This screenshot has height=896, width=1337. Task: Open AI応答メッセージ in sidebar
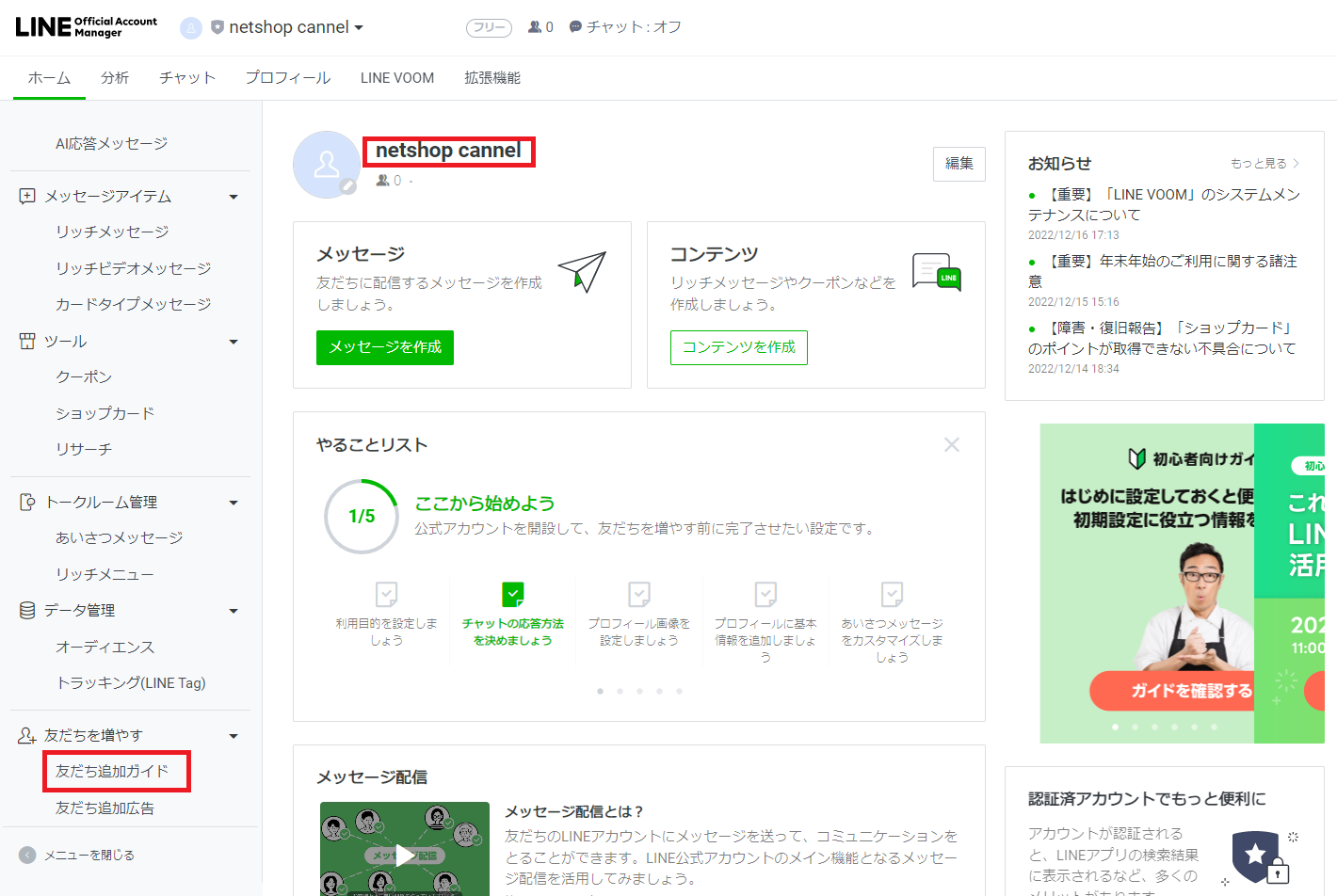click(112, 144)
